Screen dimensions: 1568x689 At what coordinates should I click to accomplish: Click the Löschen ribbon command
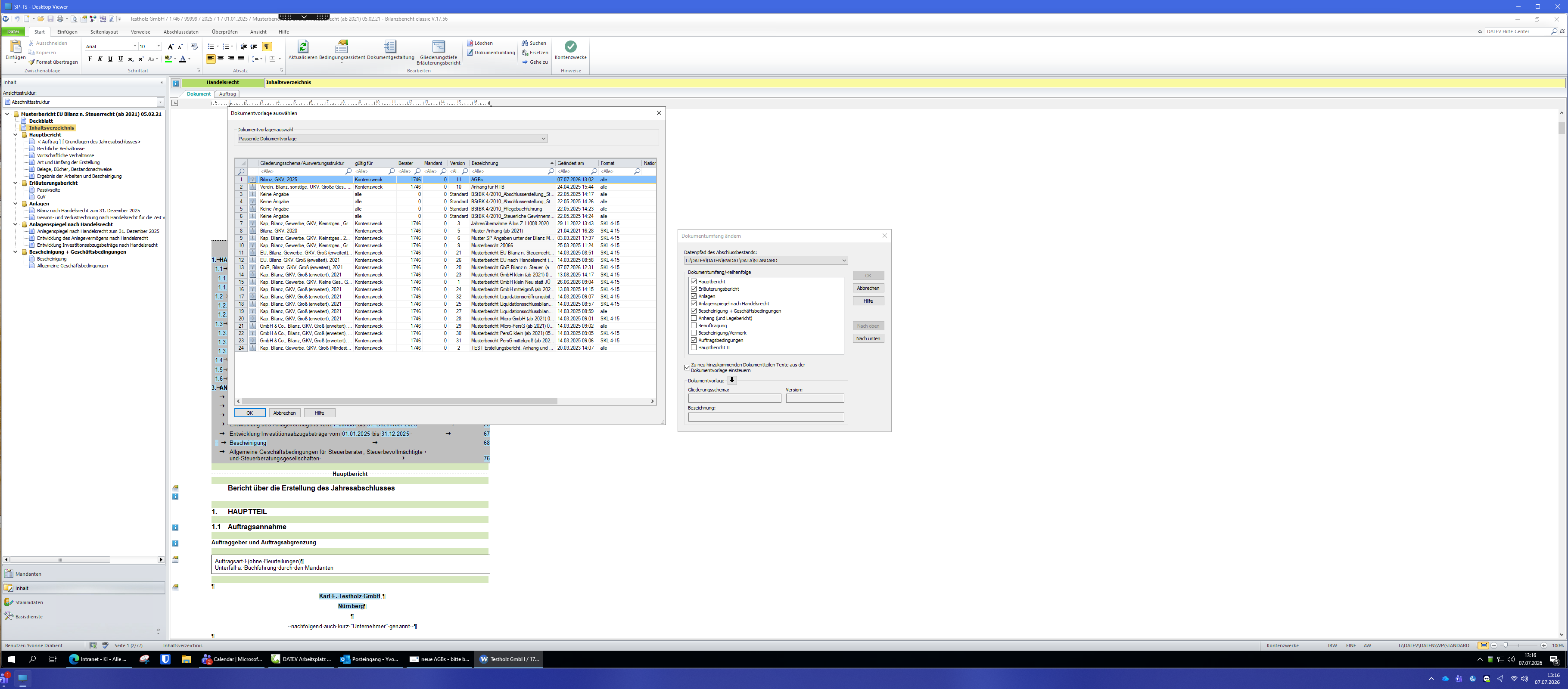(479, 43)
